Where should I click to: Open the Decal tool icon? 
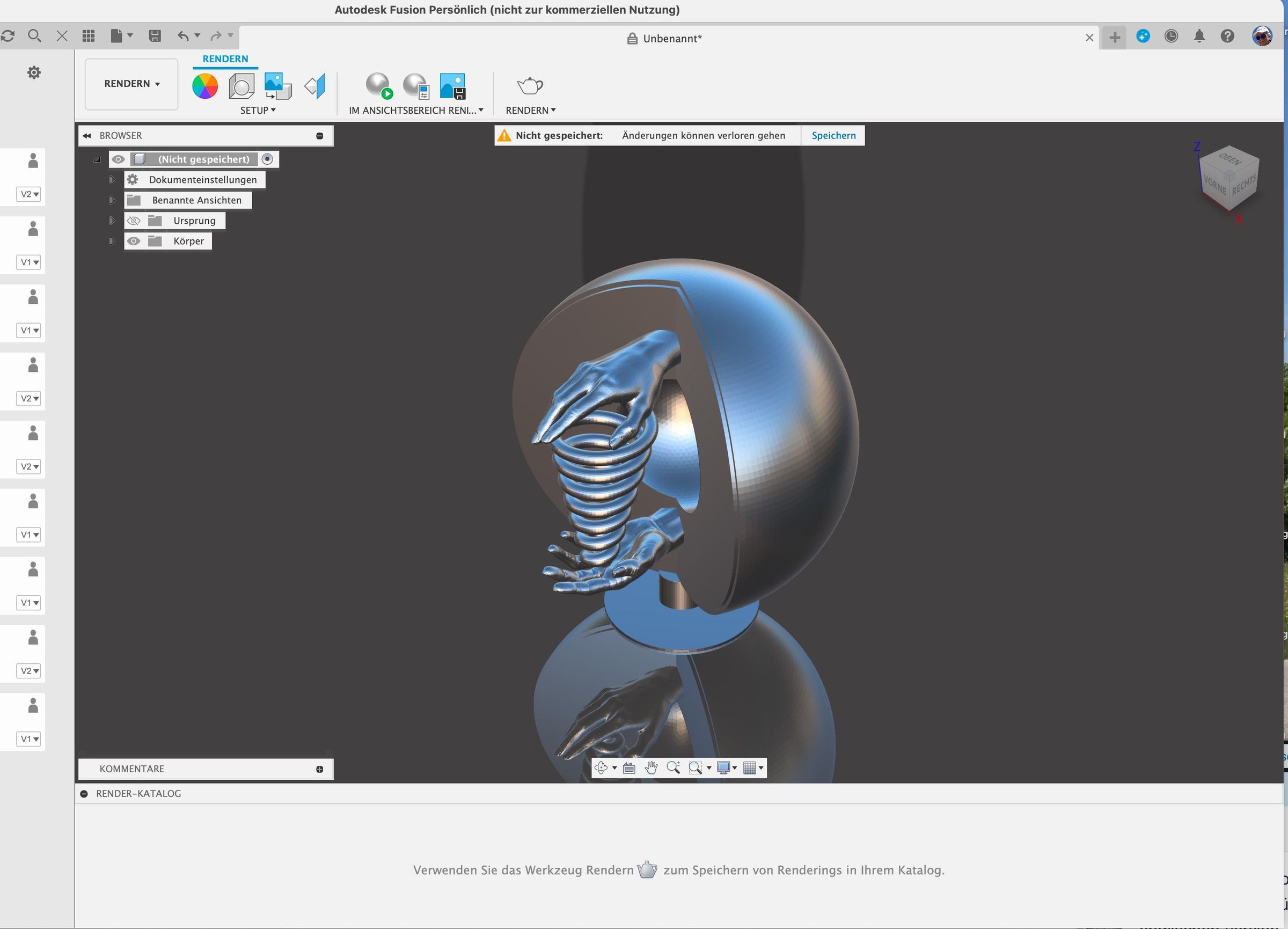(x=277, y=86)
